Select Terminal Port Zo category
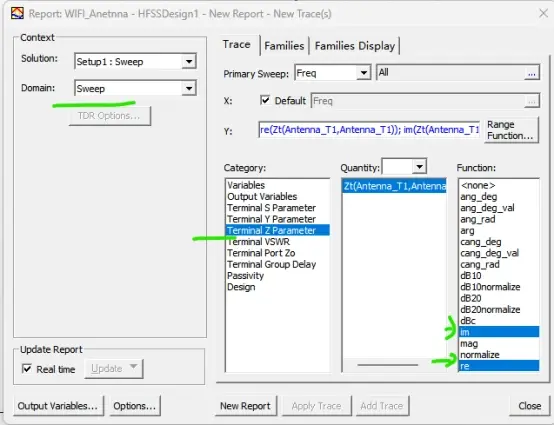The image size is (554, 425). click(261, 253)
